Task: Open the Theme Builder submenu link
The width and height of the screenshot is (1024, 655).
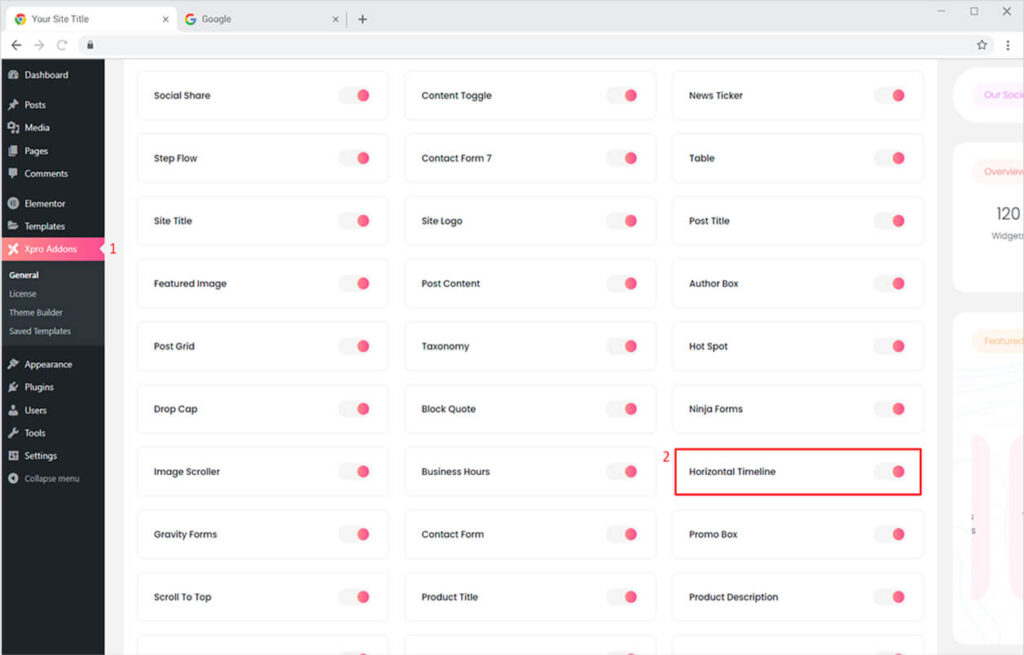Action: point(36,313)
